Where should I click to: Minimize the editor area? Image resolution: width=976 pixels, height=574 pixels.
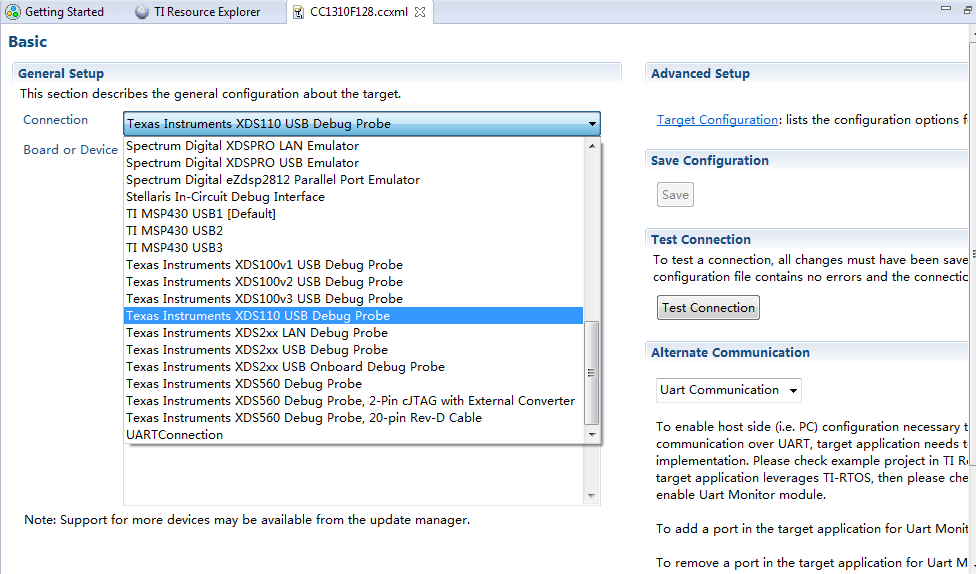[946, 8]
